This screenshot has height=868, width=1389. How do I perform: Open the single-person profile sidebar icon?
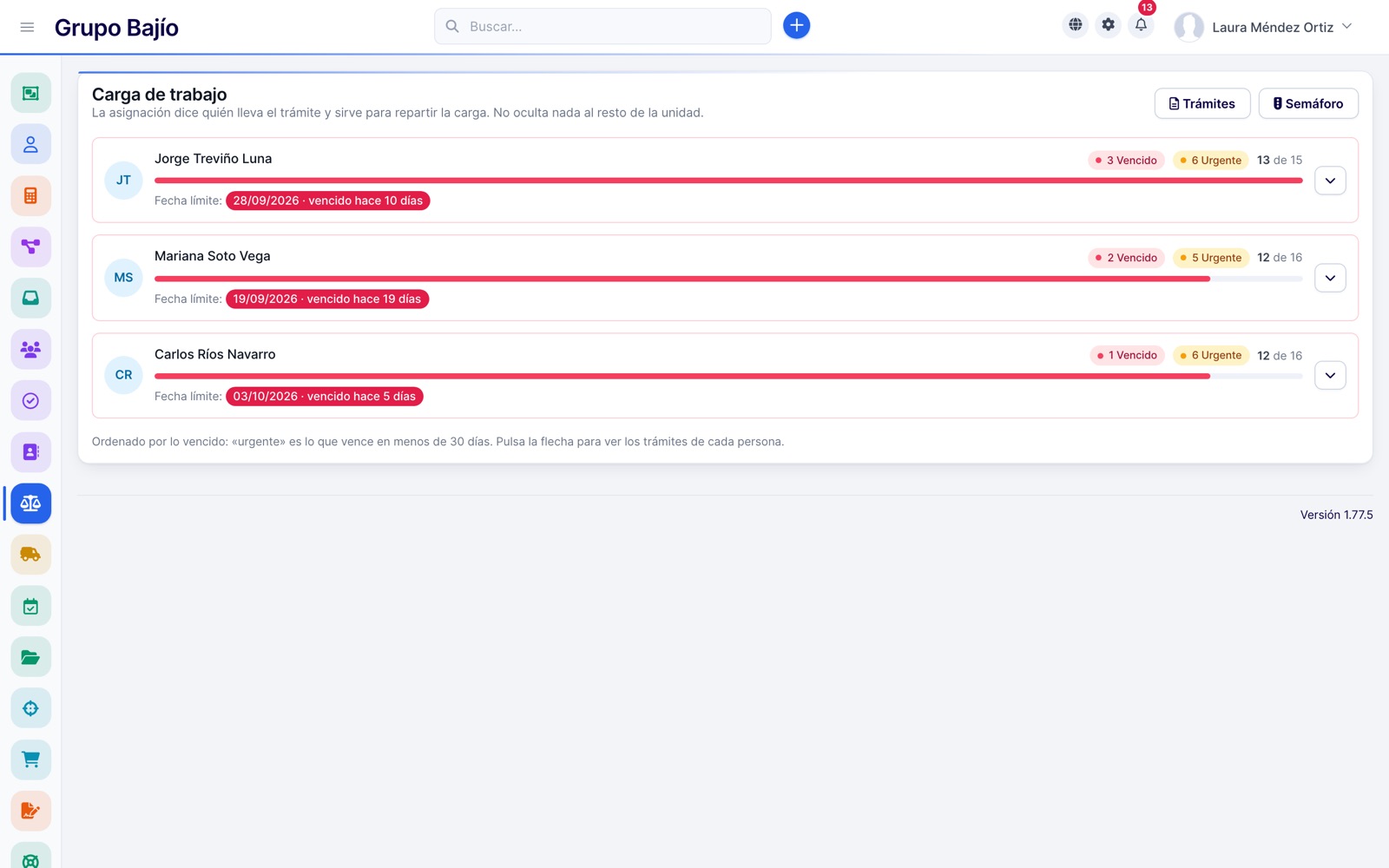point(30,144)
